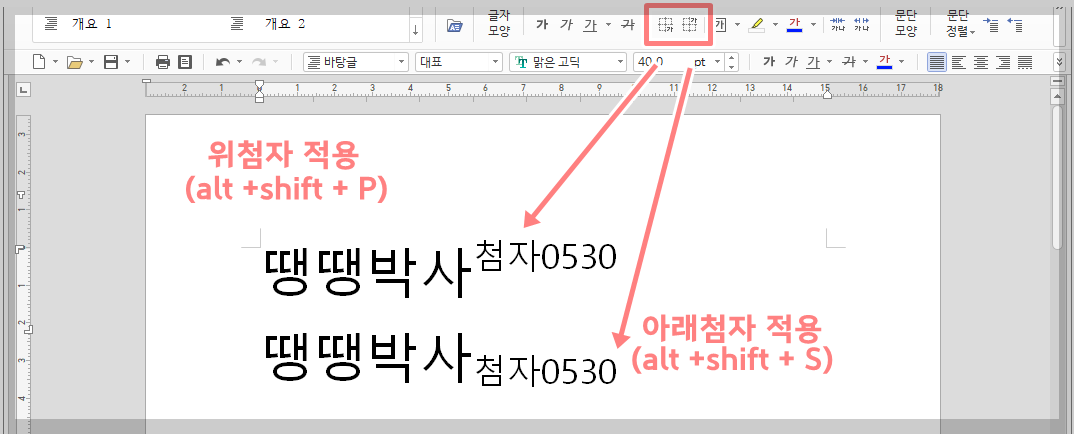The width and height of the screenshot is (1074, 434).
Task: Toggle bold in lower format bar
Action: (x=769, y=62)
